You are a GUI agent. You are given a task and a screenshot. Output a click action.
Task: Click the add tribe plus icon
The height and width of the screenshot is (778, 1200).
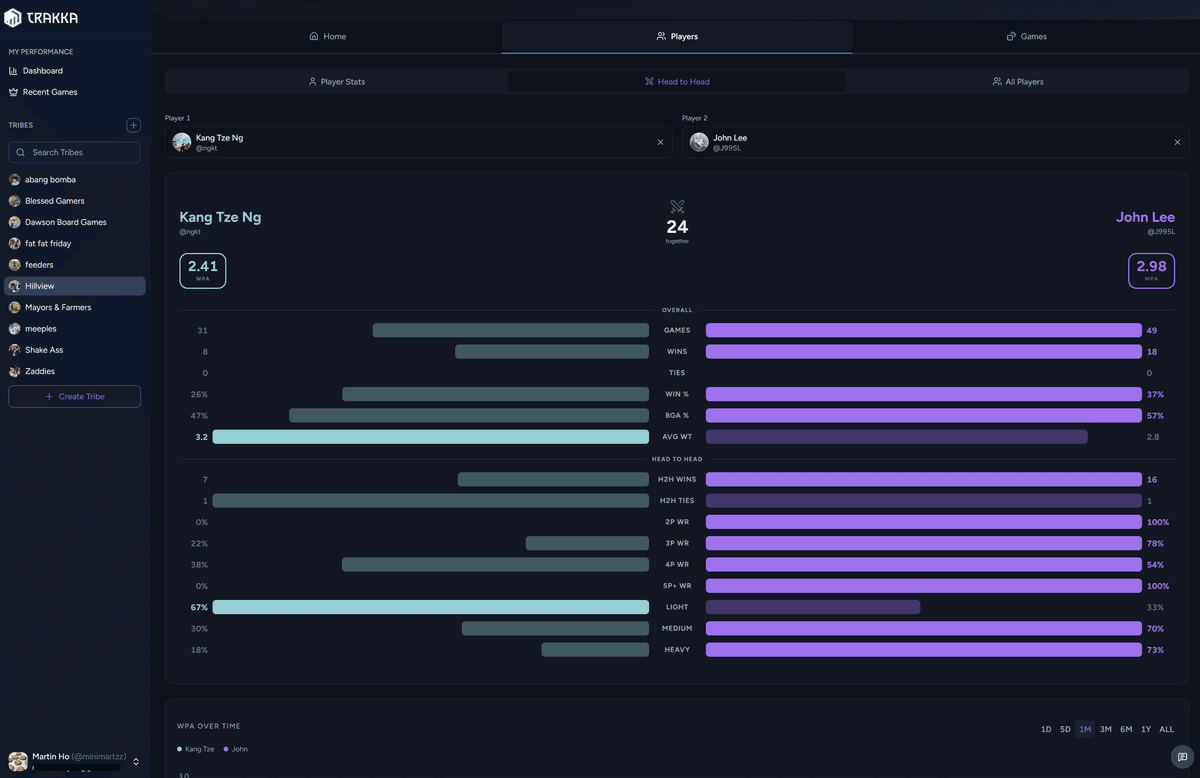[133, 125]
